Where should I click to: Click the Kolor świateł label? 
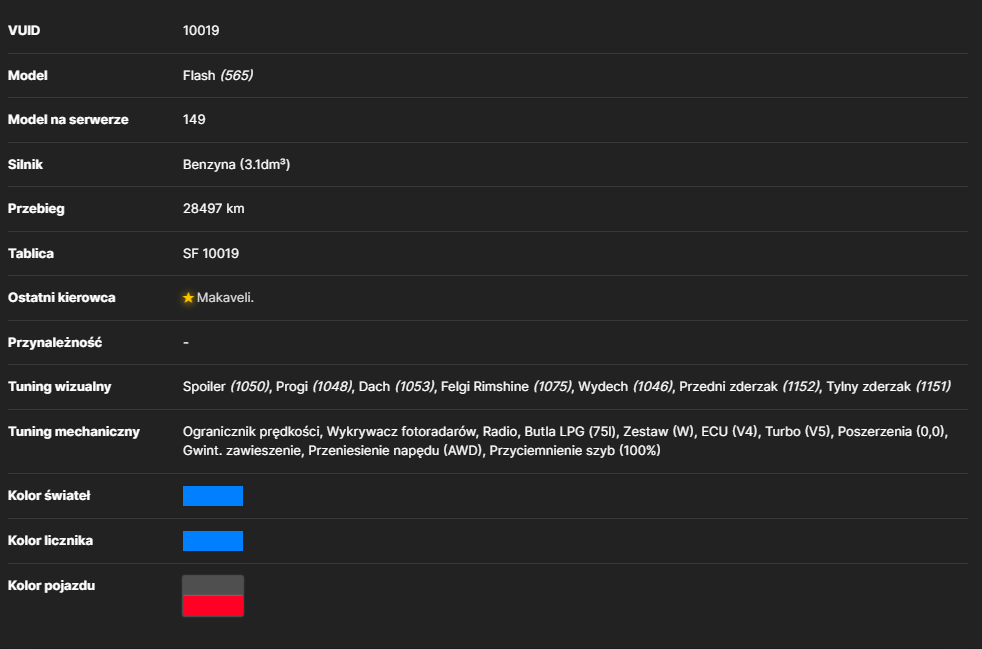point(49,496)
